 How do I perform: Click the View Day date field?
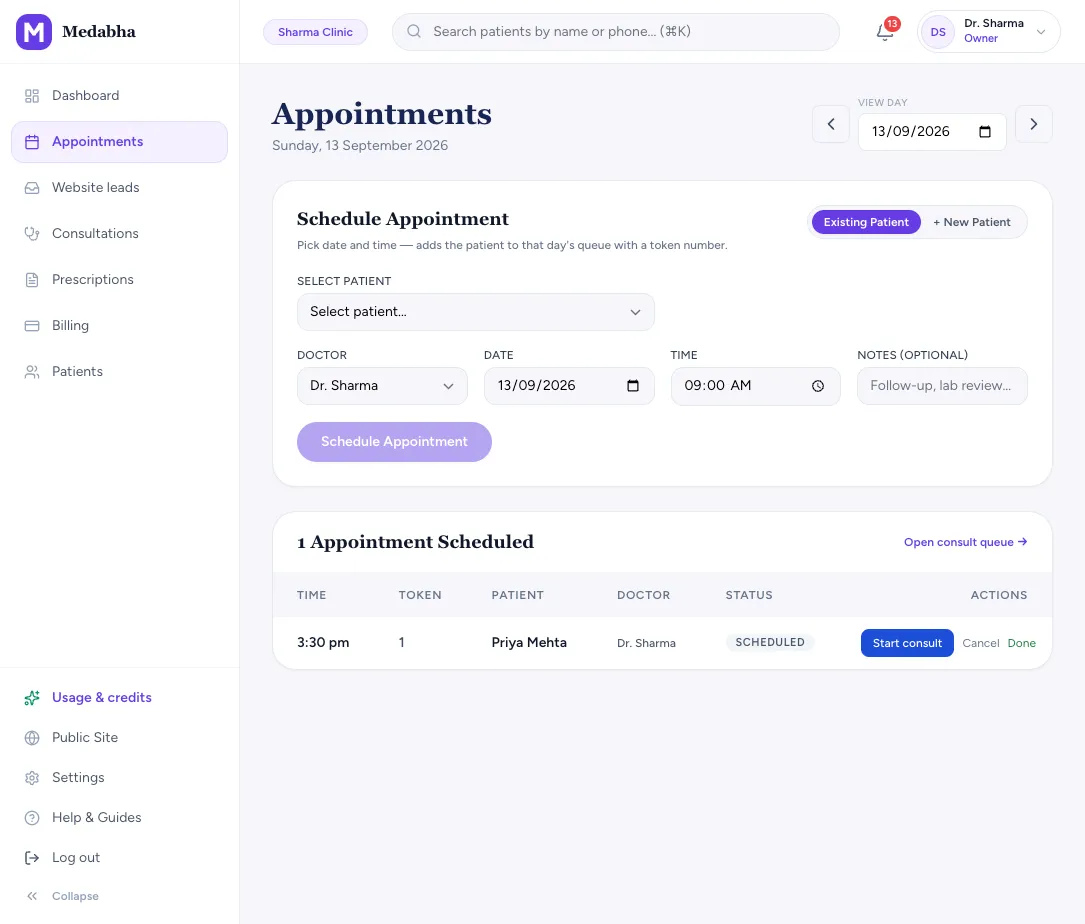coord(932,132)
